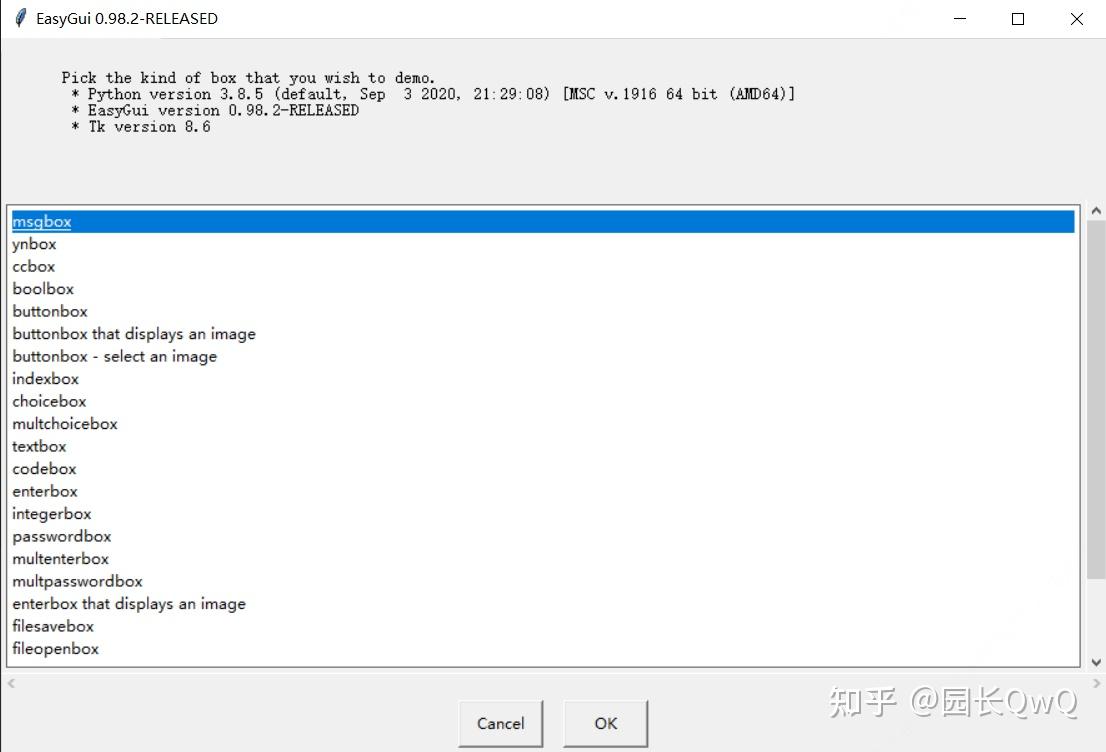Select the ynbox demo

click(x=33, y=243)
